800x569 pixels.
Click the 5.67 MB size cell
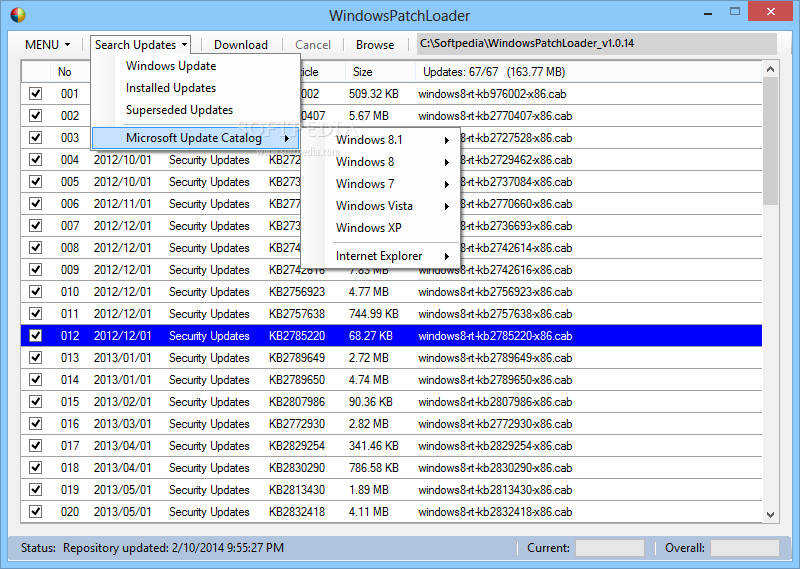368,116
